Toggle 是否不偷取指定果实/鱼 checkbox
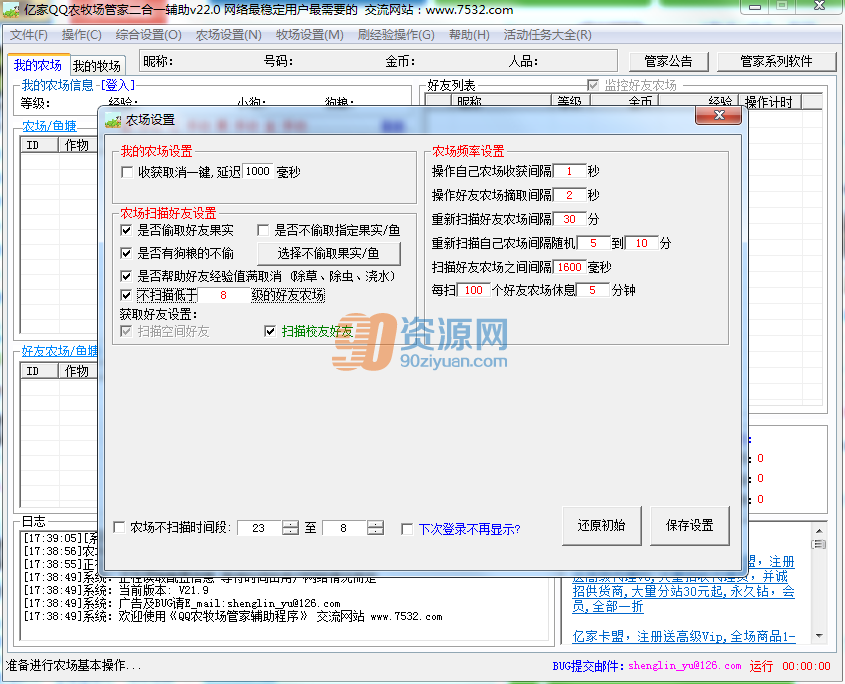The width and height of the screenshot is (845, 684). pyautogui.click(x=263, y=231)
